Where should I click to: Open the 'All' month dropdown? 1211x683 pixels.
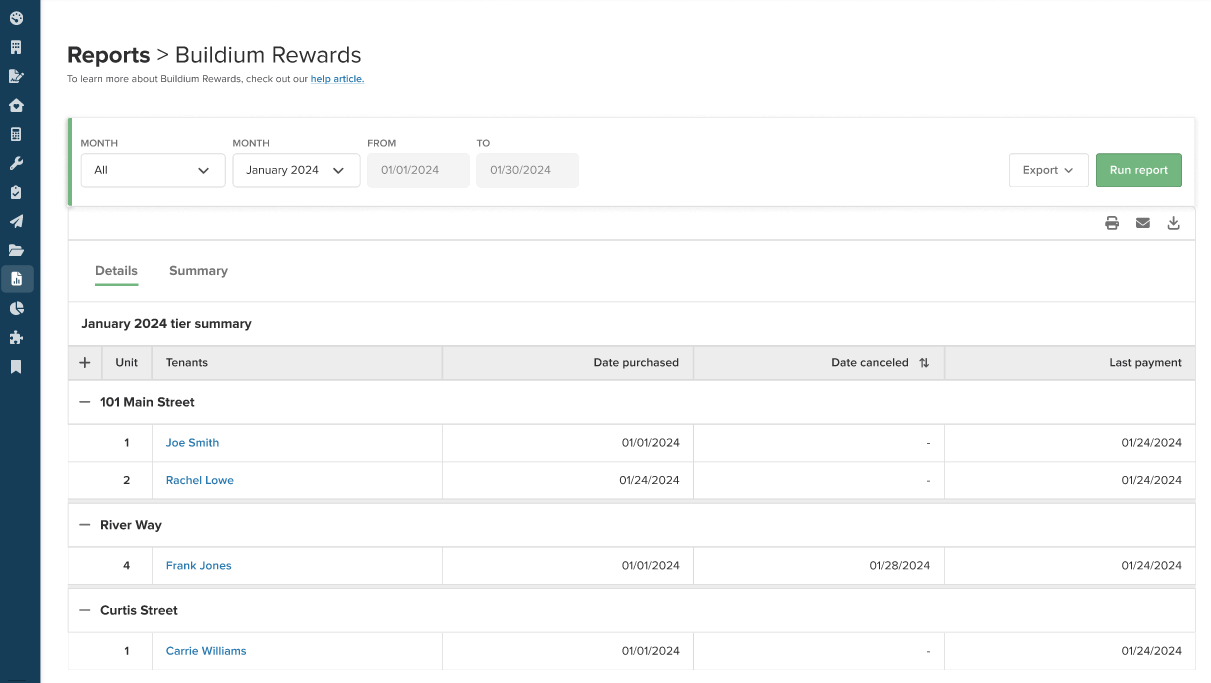click(x=153, y=170)
